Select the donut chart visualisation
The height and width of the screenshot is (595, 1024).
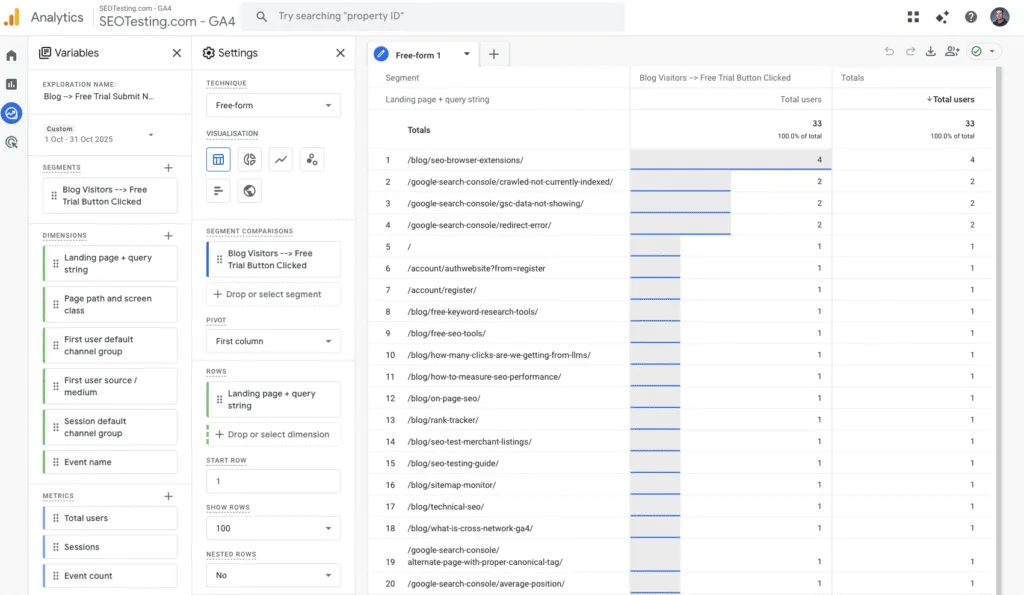point(248,159)
